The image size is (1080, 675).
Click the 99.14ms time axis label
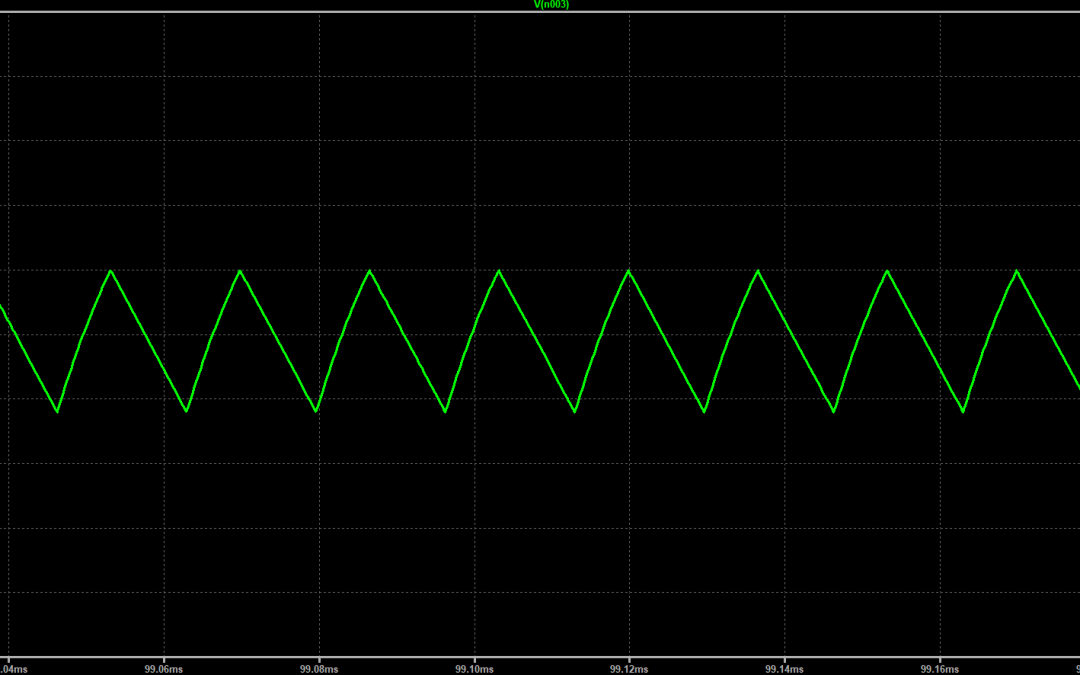point(784,666)
